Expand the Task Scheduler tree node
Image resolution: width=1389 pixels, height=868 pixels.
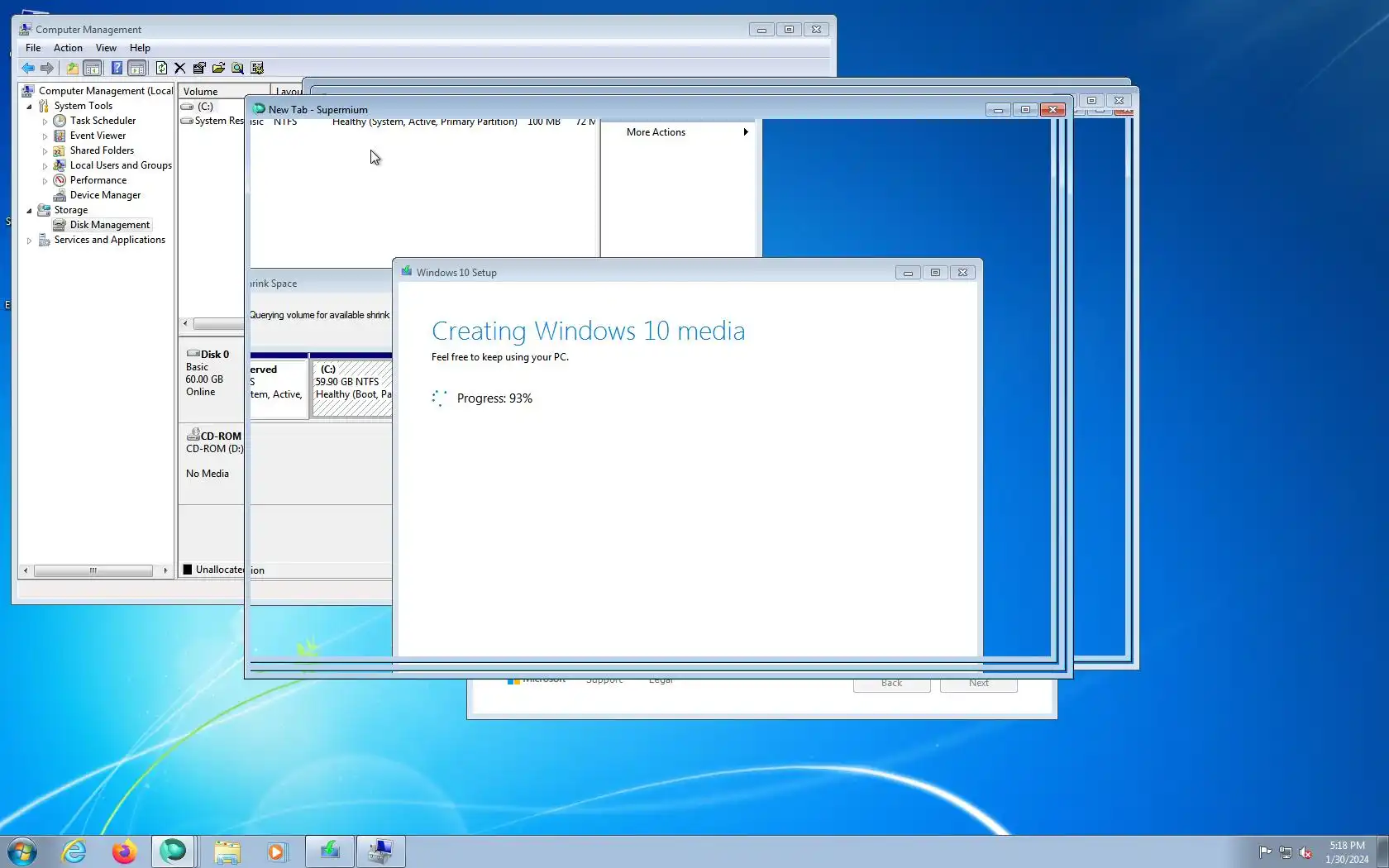45,121
